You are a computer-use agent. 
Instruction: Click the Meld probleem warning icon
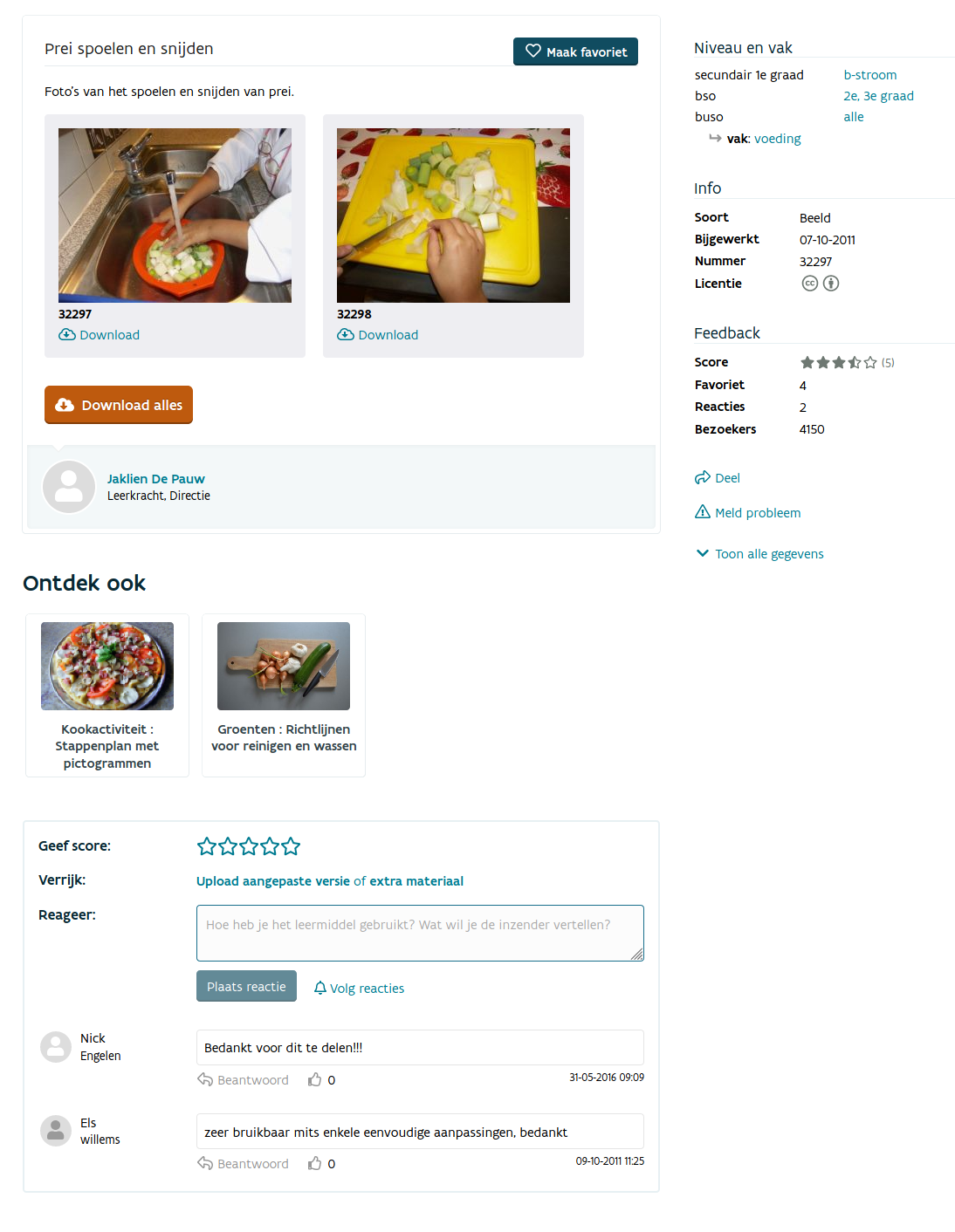point(703,512)
